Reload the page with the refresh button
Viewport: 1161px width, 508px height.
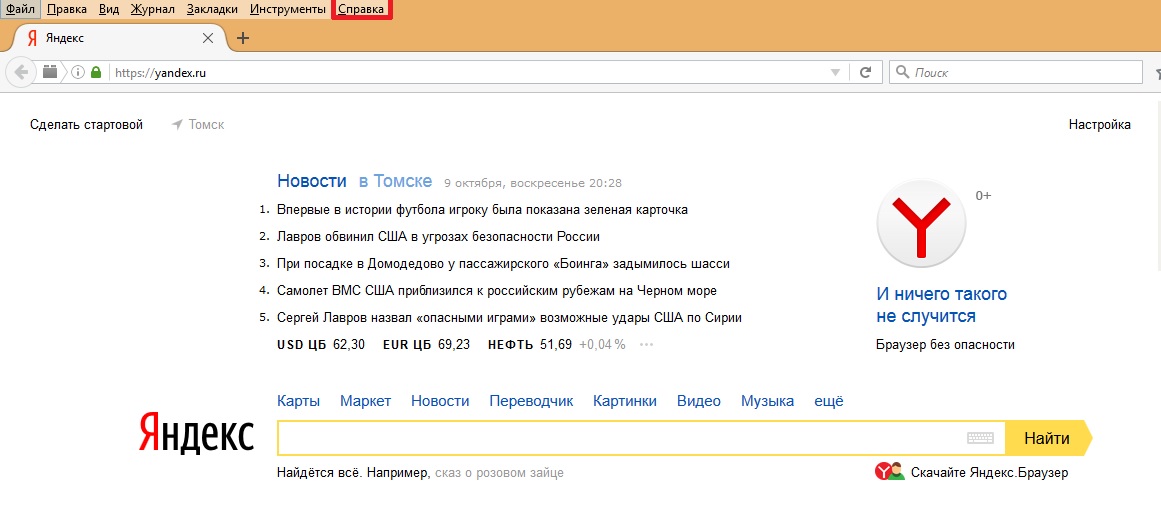pos(864,73)
